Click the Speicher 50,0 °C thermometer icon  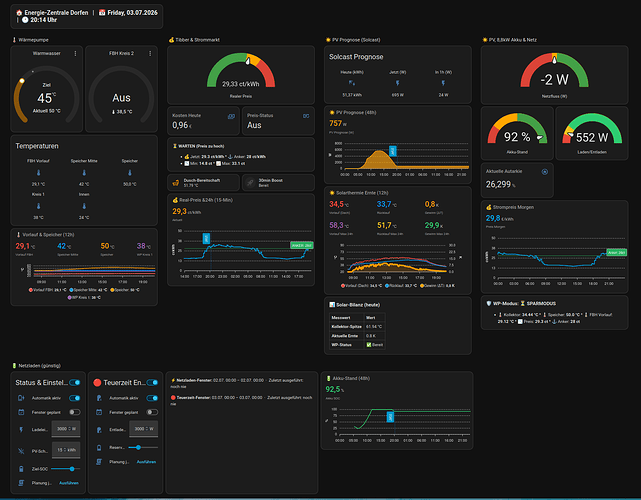(130, 173)
